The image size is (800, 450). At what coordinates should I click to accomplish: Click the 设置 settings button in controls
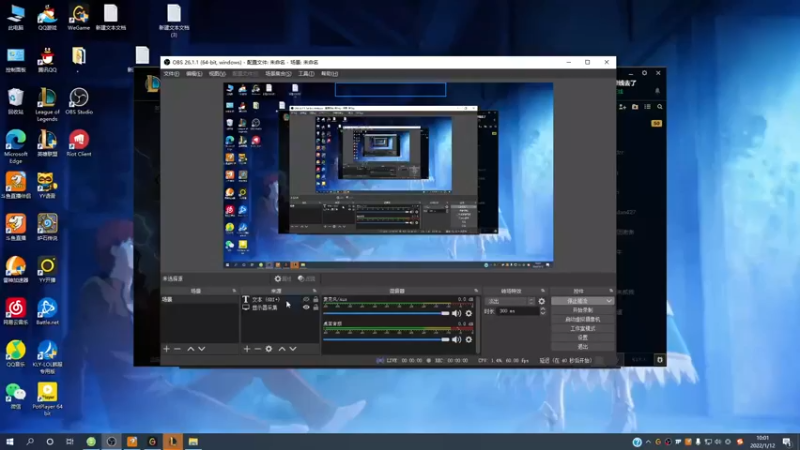coord(582,337)
